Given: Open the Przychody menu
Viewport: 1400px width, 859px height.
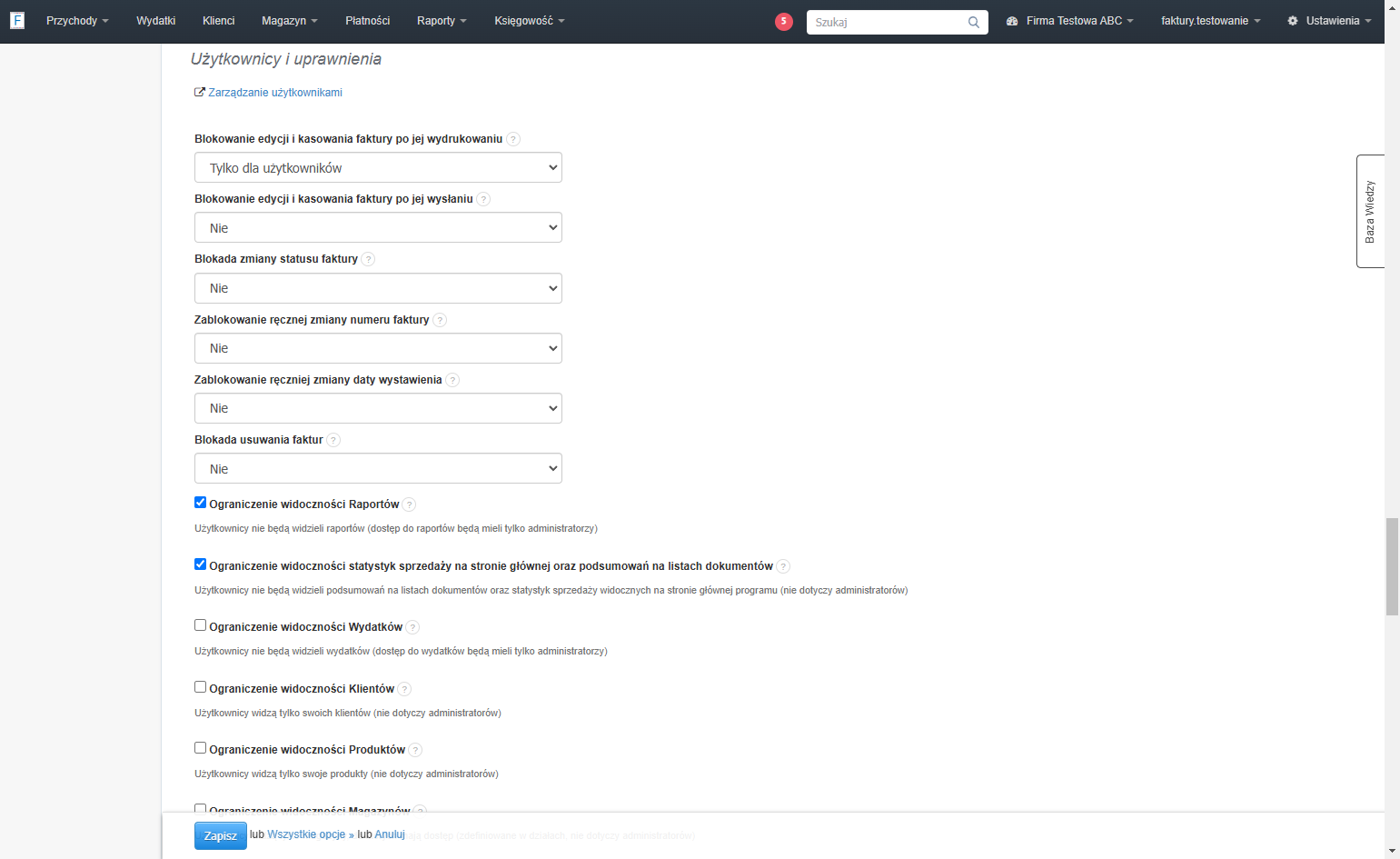Looking at the screenshot, I should coord(77,21).
